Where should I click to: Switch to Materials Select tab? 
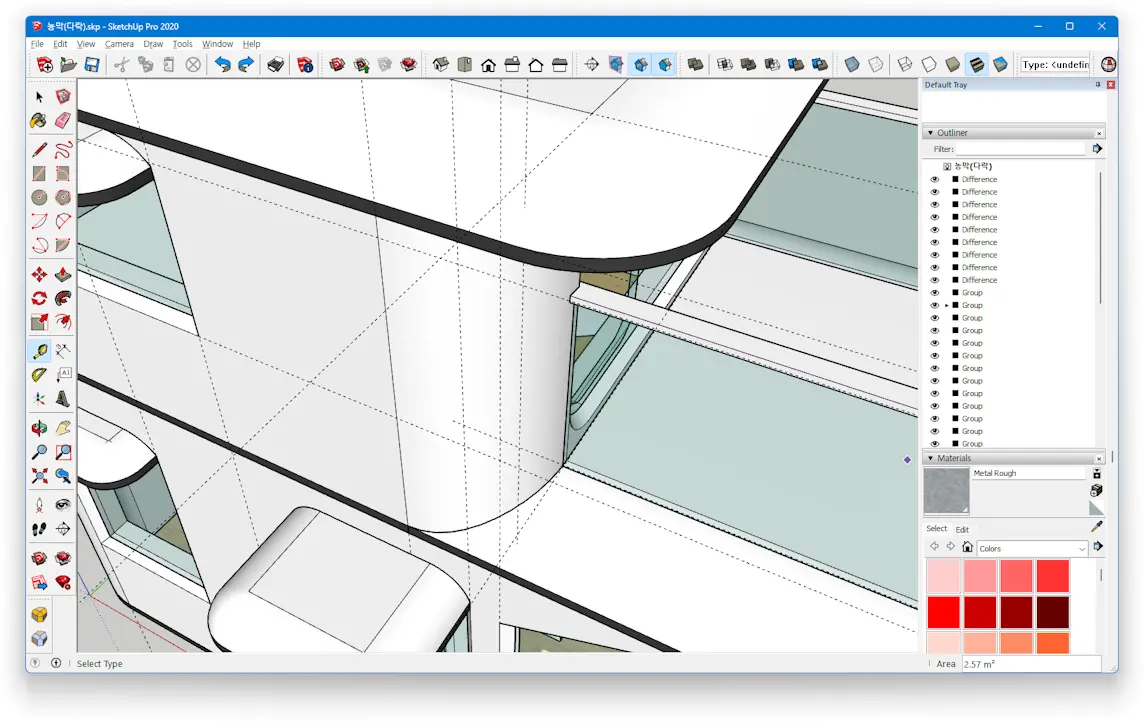pyautogui.click(x=937, y=529)
